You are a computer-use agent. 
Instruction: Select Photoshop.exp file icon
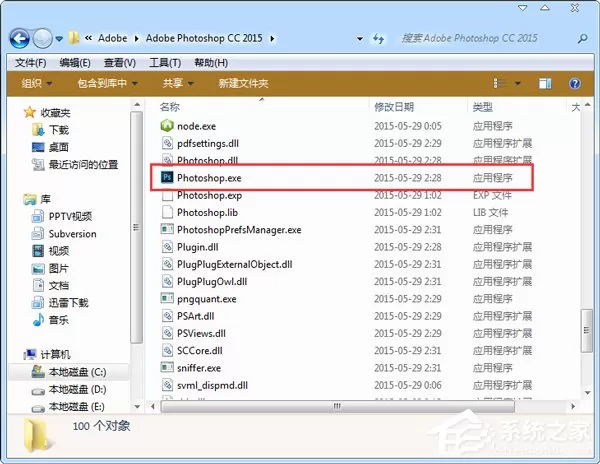(x=167, y=195)
